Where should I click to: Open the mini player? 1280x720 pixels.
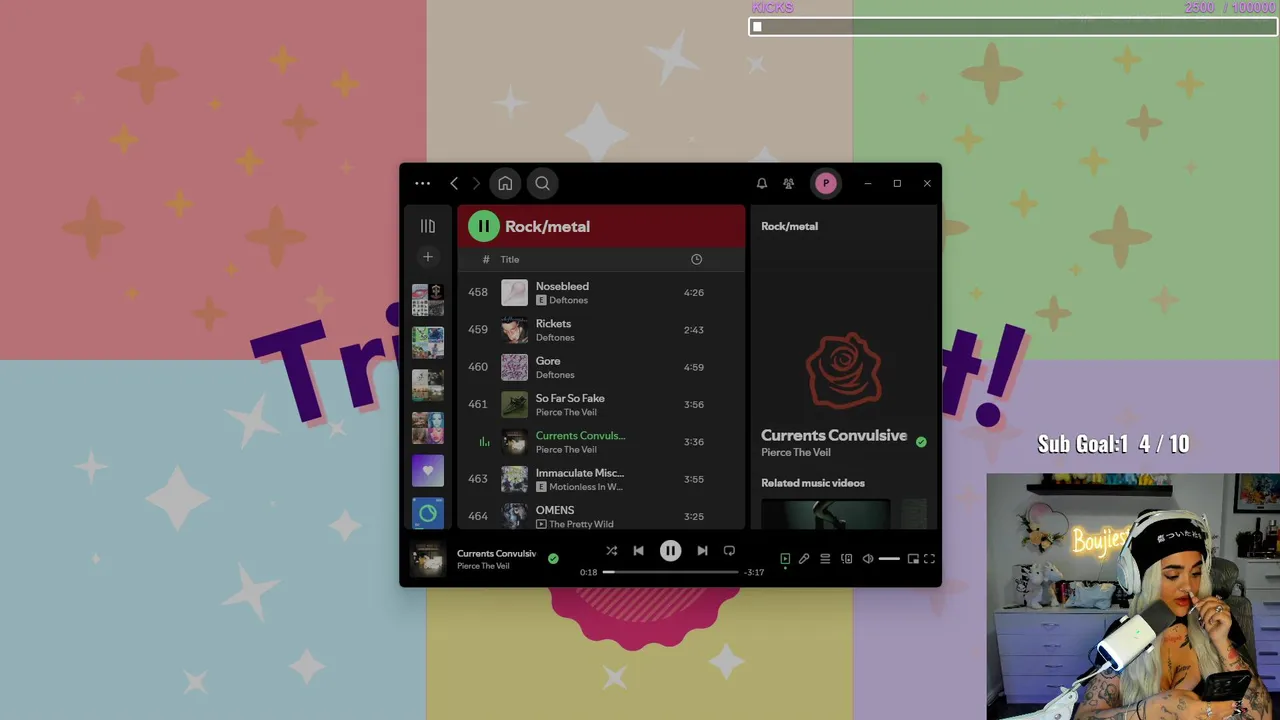click(x=913, y=559)
